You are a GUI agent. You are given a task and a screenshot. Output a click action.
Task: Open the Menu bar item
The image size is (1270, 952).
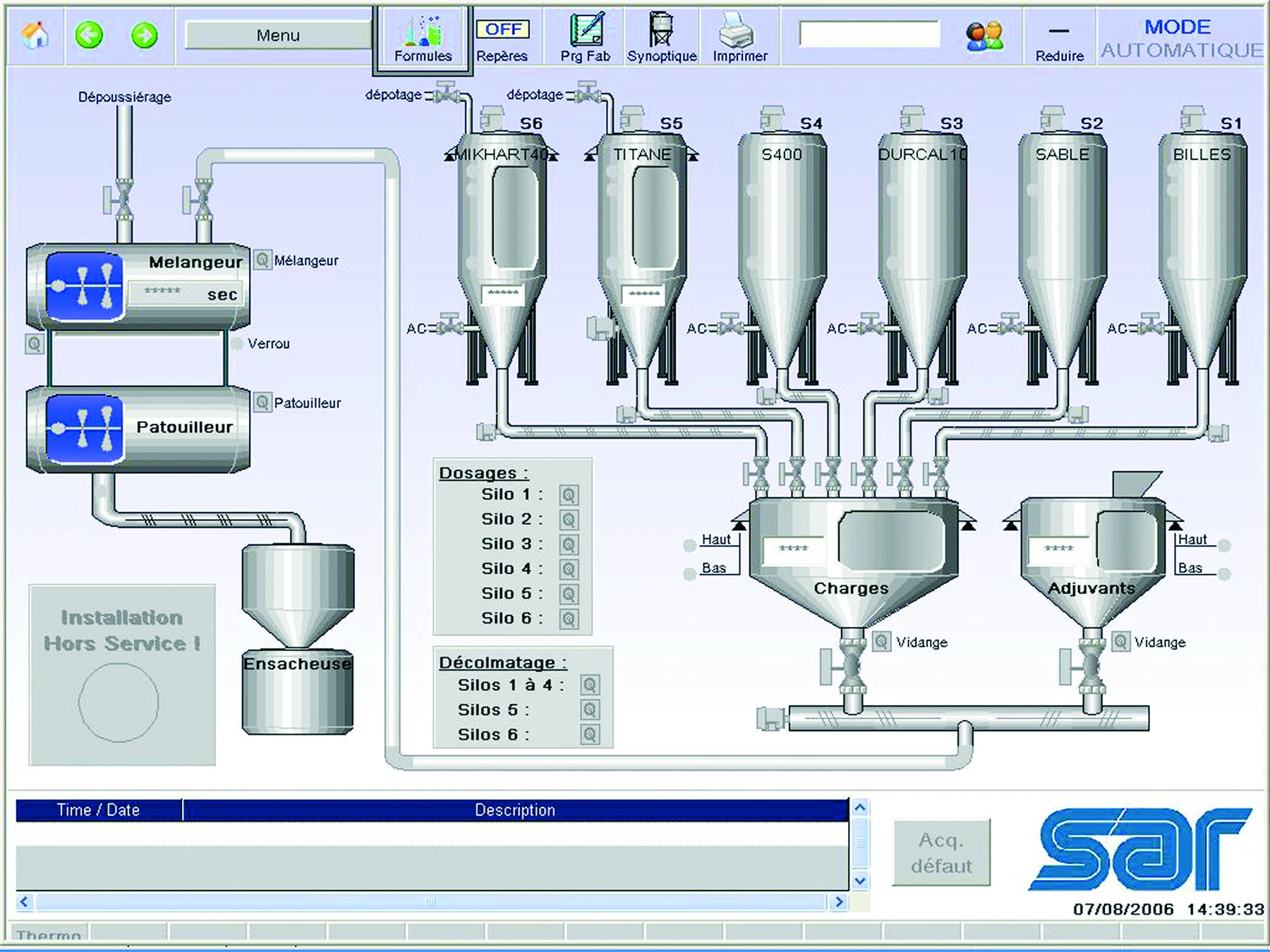(x=277, y=34)
